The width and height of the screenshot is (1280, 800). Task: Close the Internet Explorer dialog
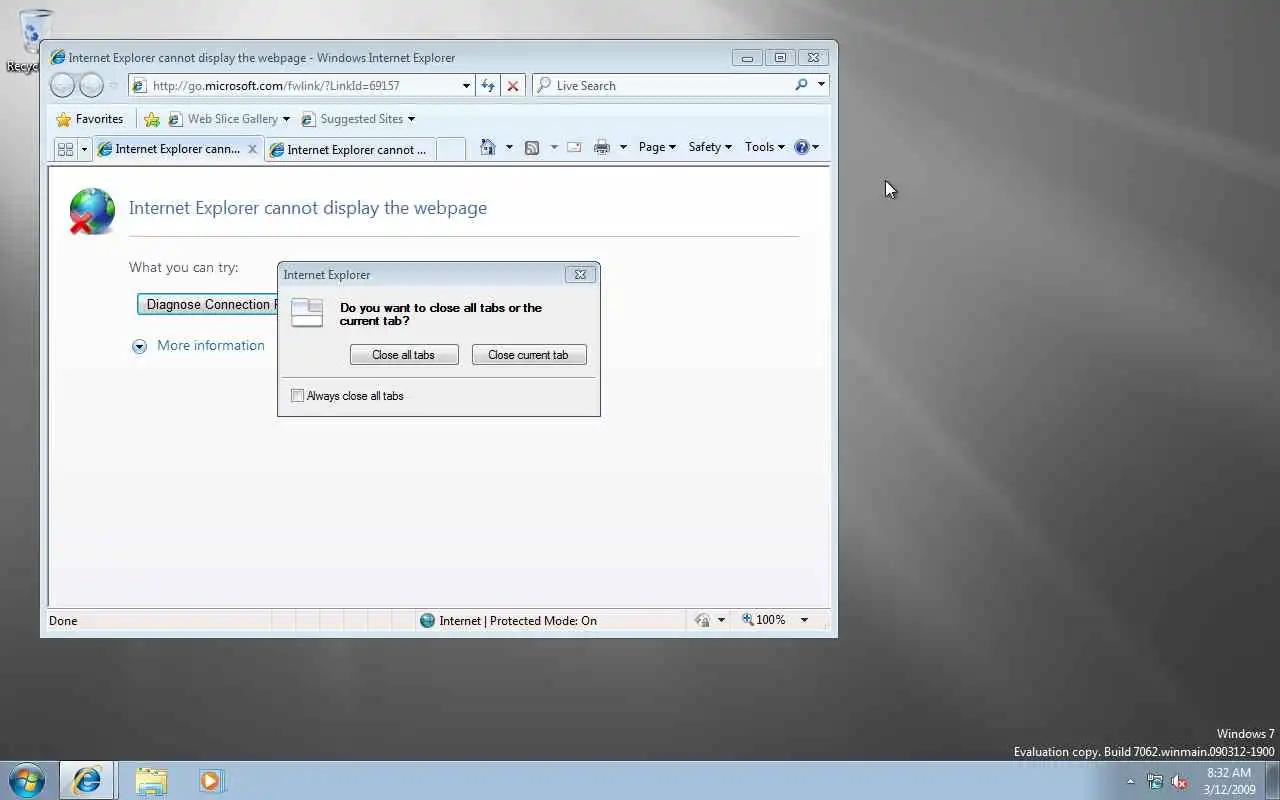click(x=580, y=274)
